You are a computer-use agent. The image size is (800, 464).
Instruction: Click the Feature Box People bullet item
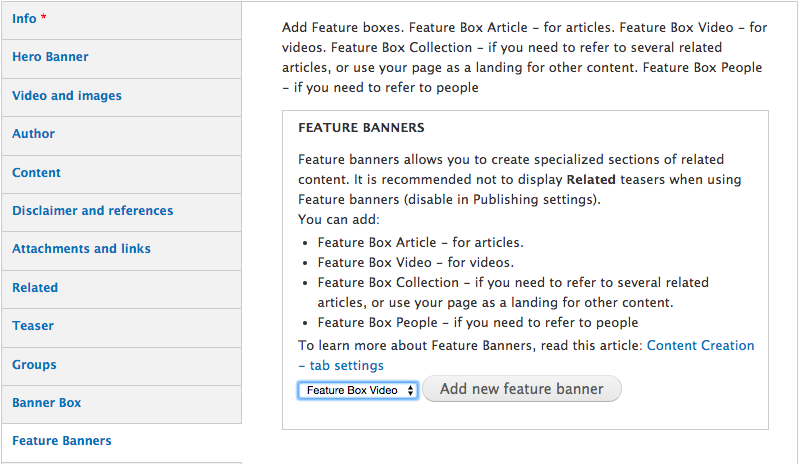tap(477, 323)
